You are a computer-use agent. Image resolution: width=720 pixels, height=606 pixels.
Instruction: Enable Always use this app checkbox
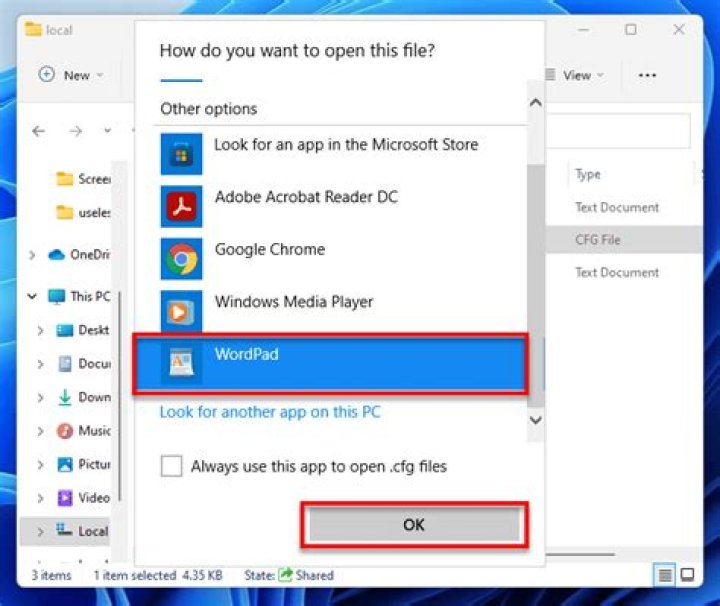(x=172, y=466)
